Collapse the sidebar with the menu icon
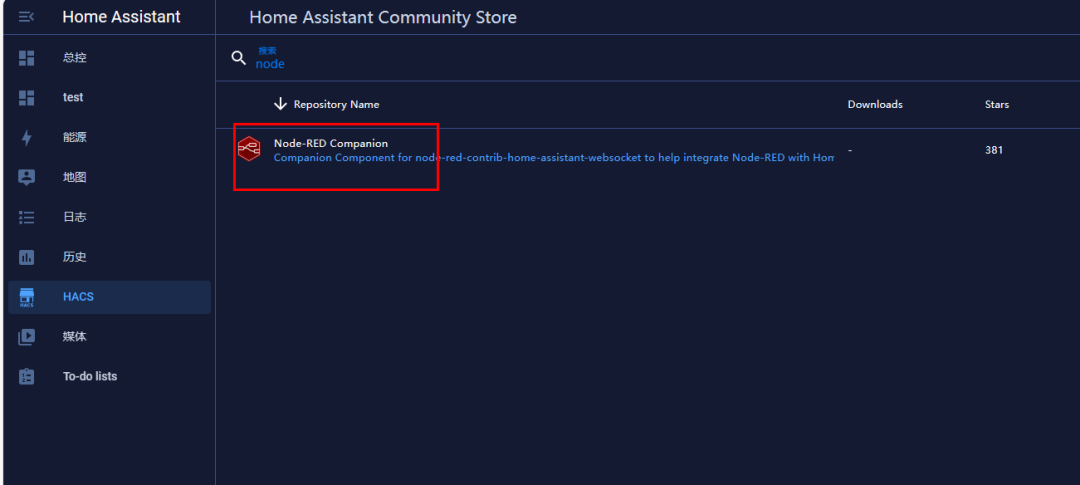The image size is (1080, 485). (x=26, y=17)
